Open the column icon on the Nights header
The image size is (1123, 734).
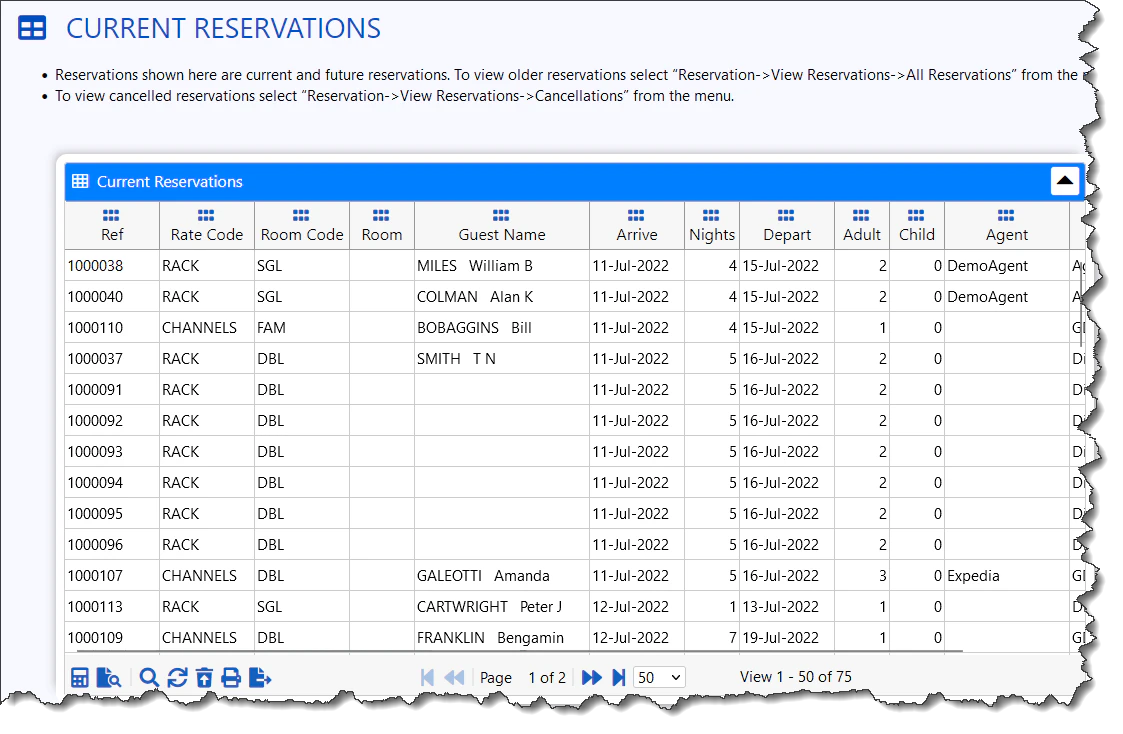[711, 213]
